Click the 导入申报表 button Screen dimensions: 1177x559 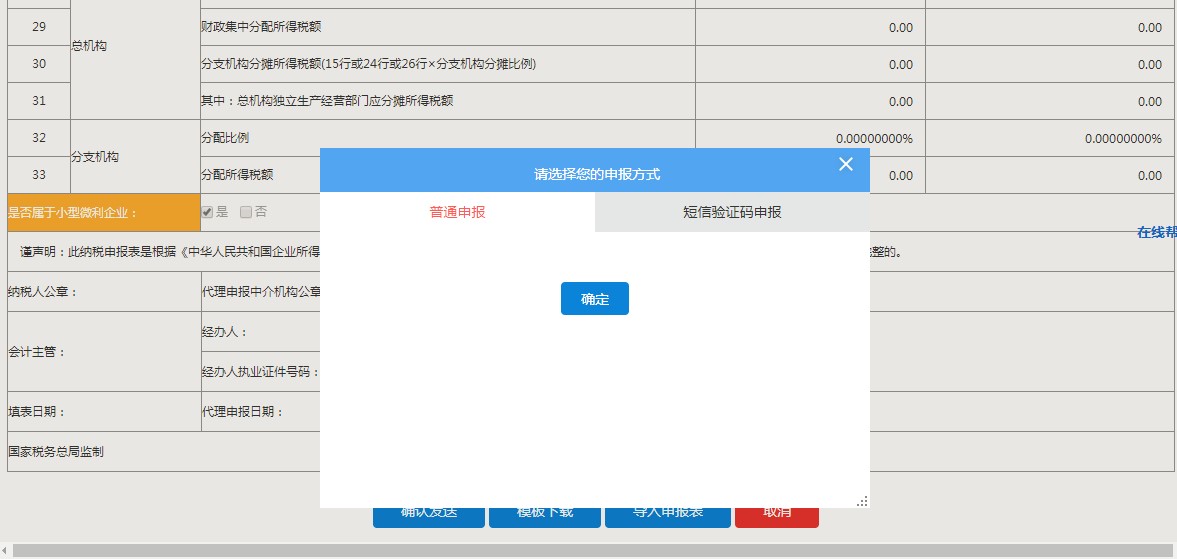point(668,516)
